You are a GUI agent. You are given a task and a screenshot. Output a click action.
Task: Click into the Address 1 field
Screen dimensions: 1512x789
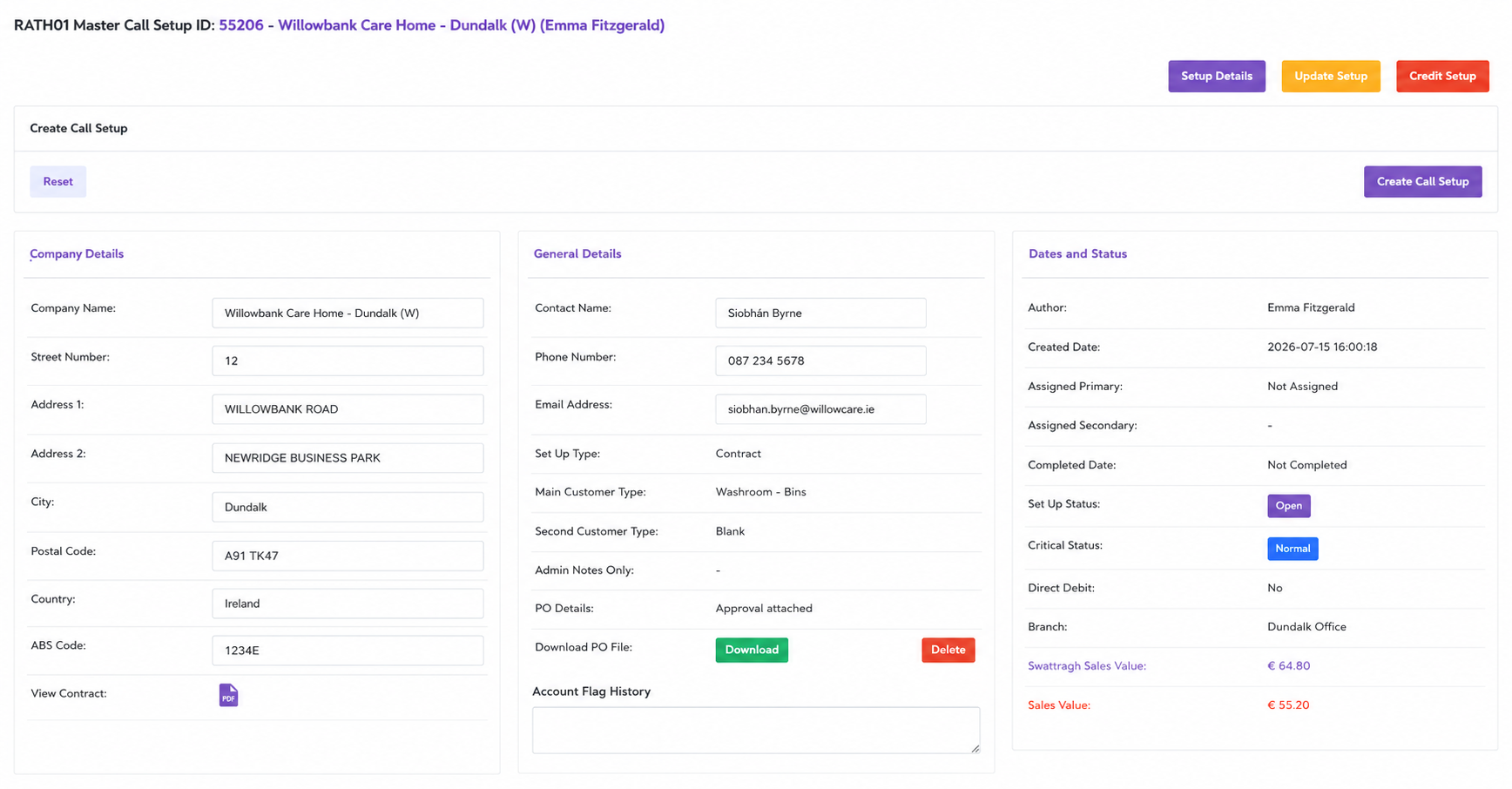click(348, 409)
